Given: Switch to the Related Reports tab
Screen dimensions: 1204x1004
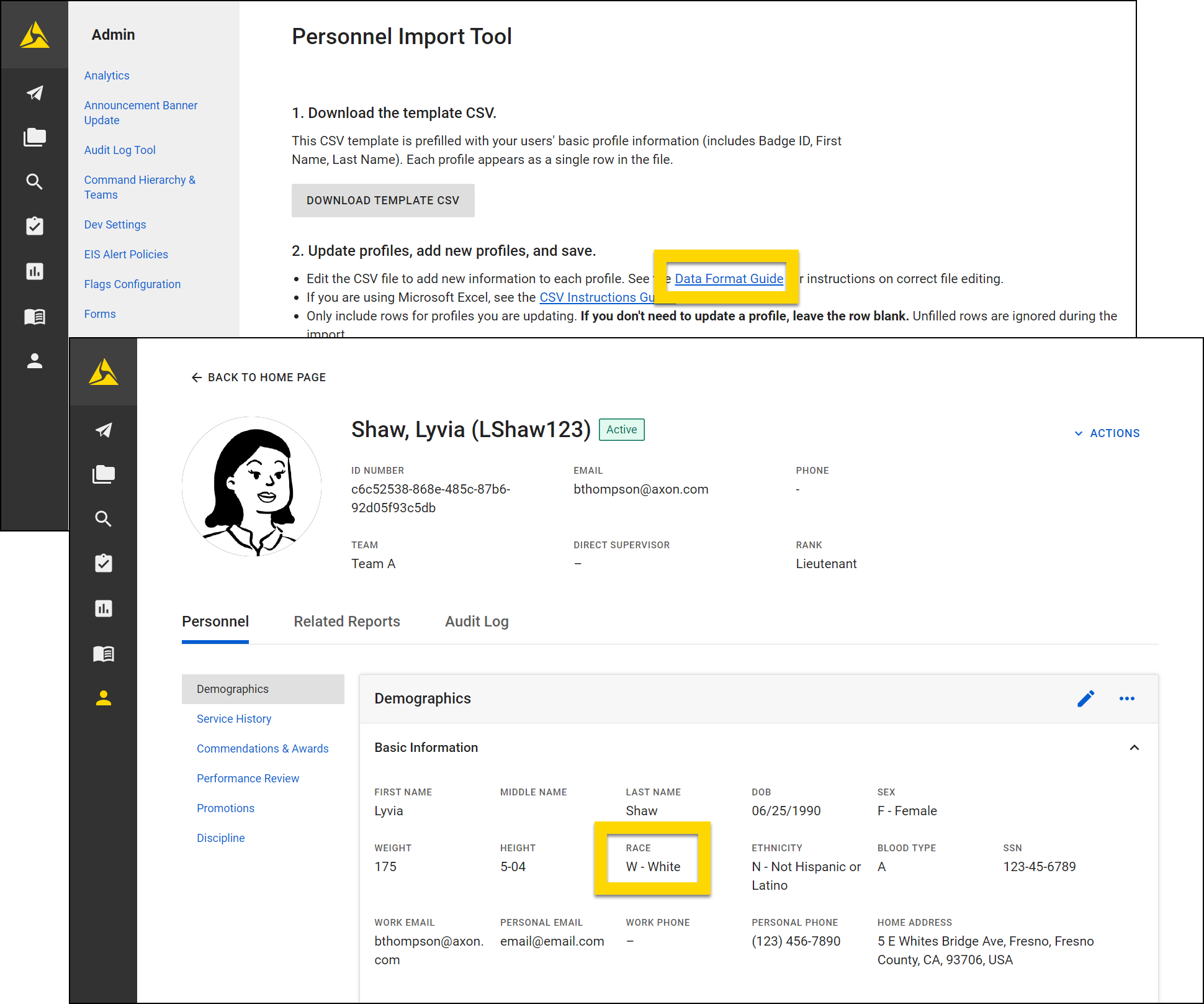Looking at the screenshot, I should [346, 621].
